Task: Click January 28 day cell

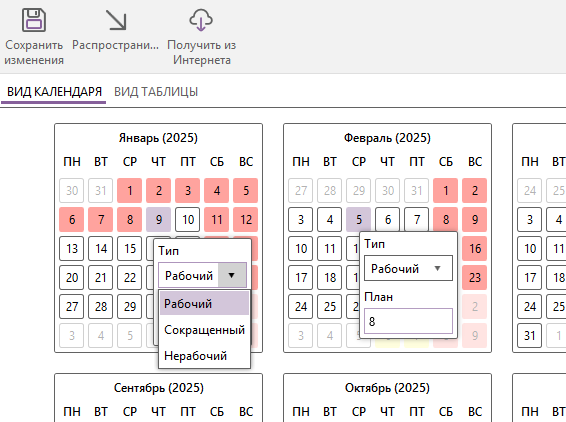Action: pos(101,306)
